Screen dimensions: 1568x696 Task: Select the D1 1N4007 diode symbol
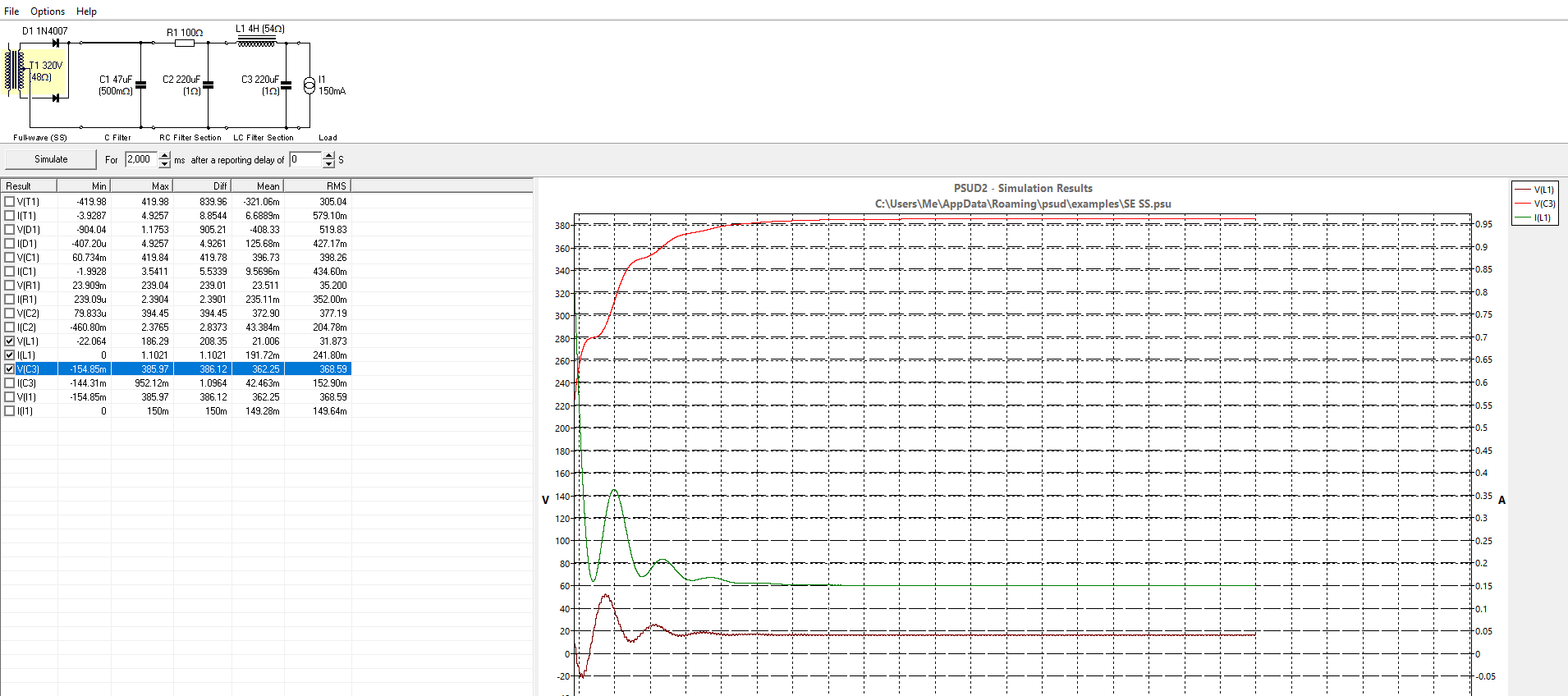tap(55, 43)
